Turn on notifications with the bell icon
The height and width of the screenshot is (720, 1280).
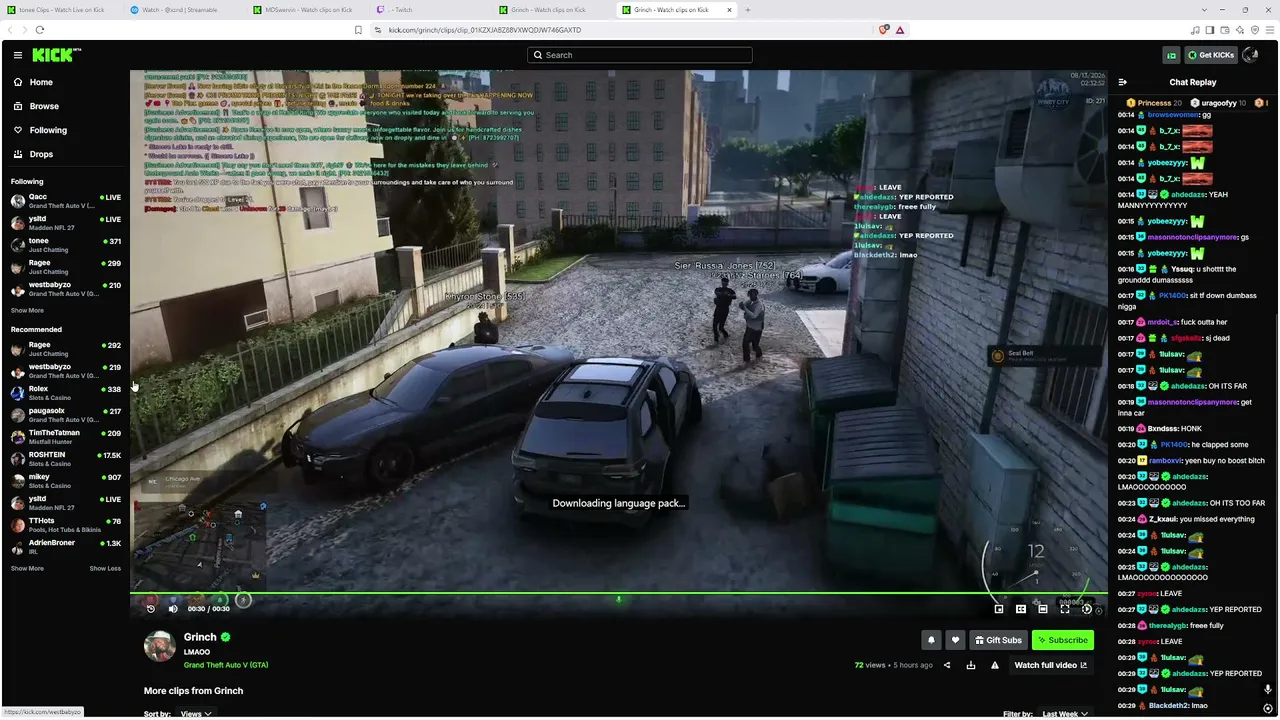coord(931,640)
